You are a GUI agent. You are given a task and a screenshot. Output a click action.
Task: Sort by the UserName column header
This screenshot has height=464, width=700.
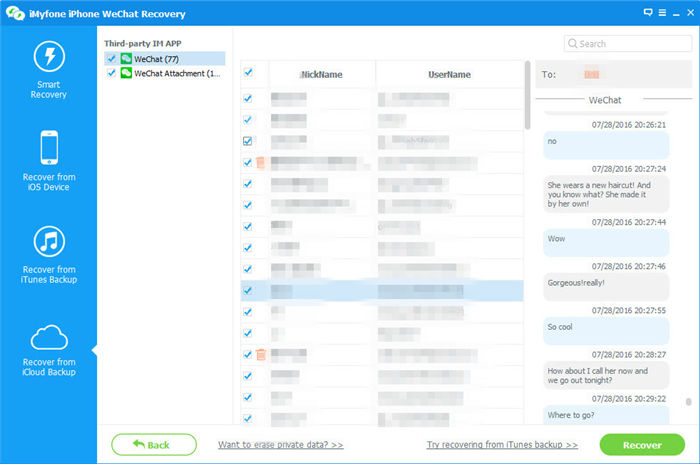tap(449, 75)
